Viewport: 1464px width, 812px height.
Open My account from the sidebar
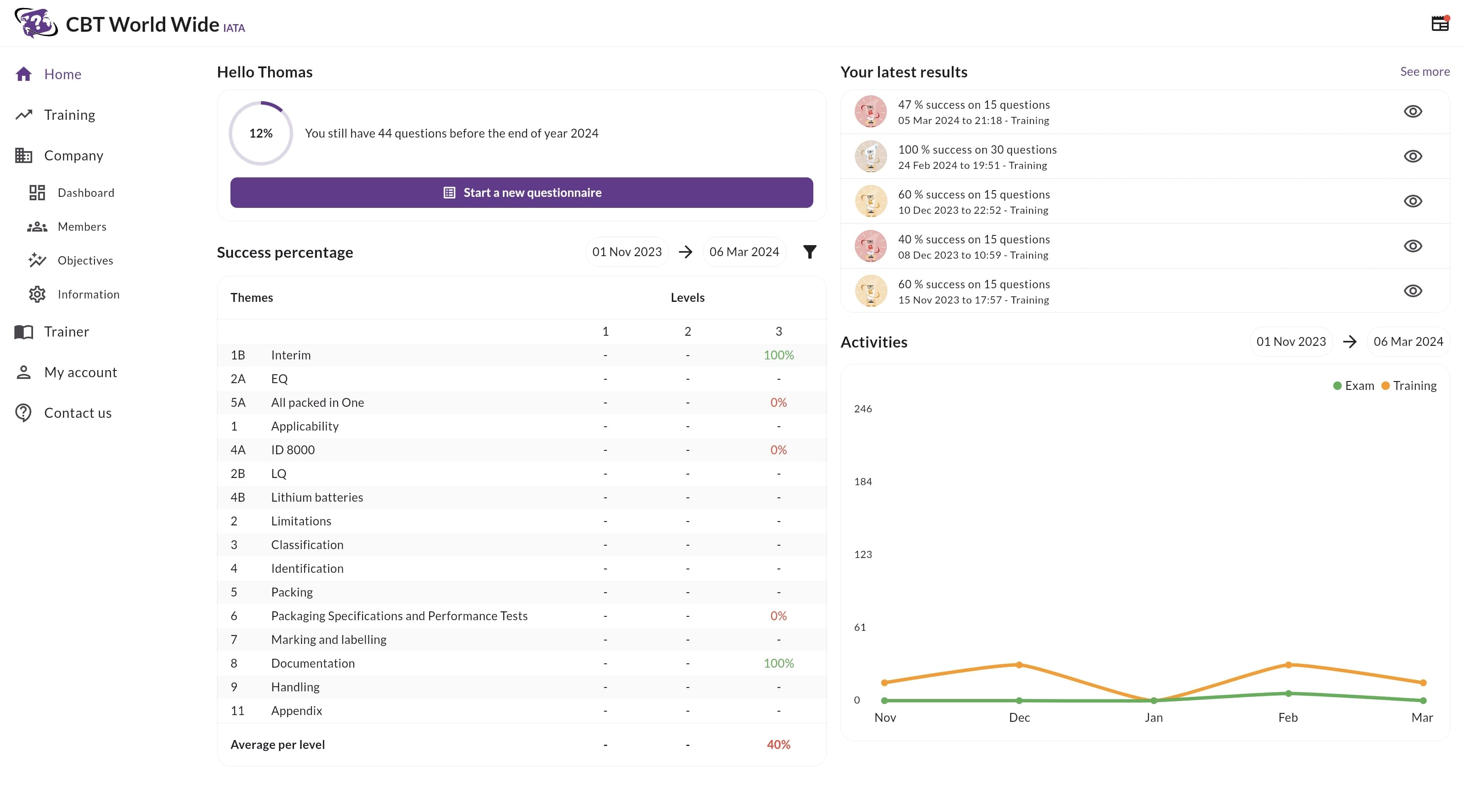tap(81, 372)
